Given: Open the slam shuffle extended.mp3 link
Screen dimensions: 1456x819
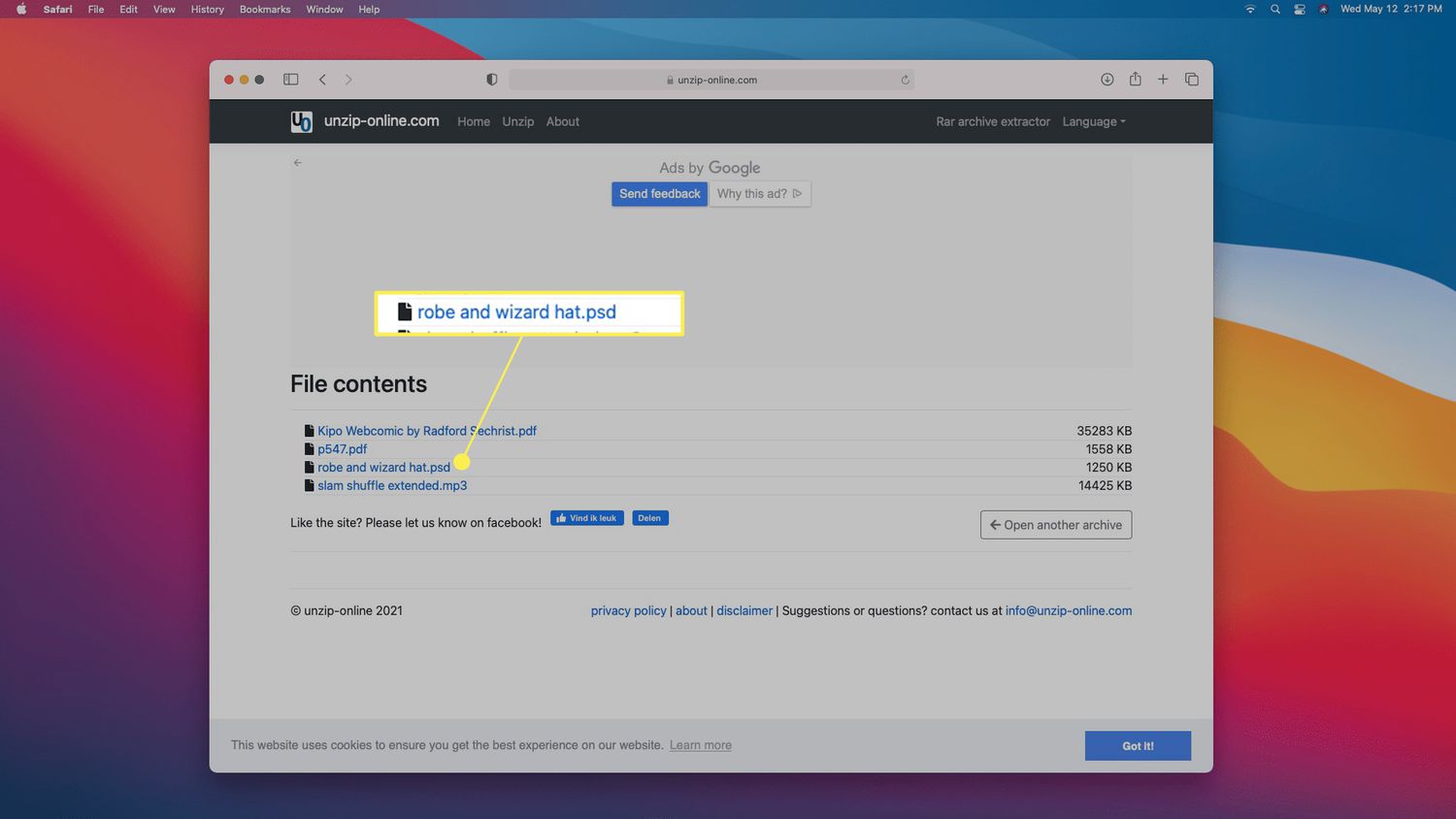Looking at the screenshot, I should [392, 486].
